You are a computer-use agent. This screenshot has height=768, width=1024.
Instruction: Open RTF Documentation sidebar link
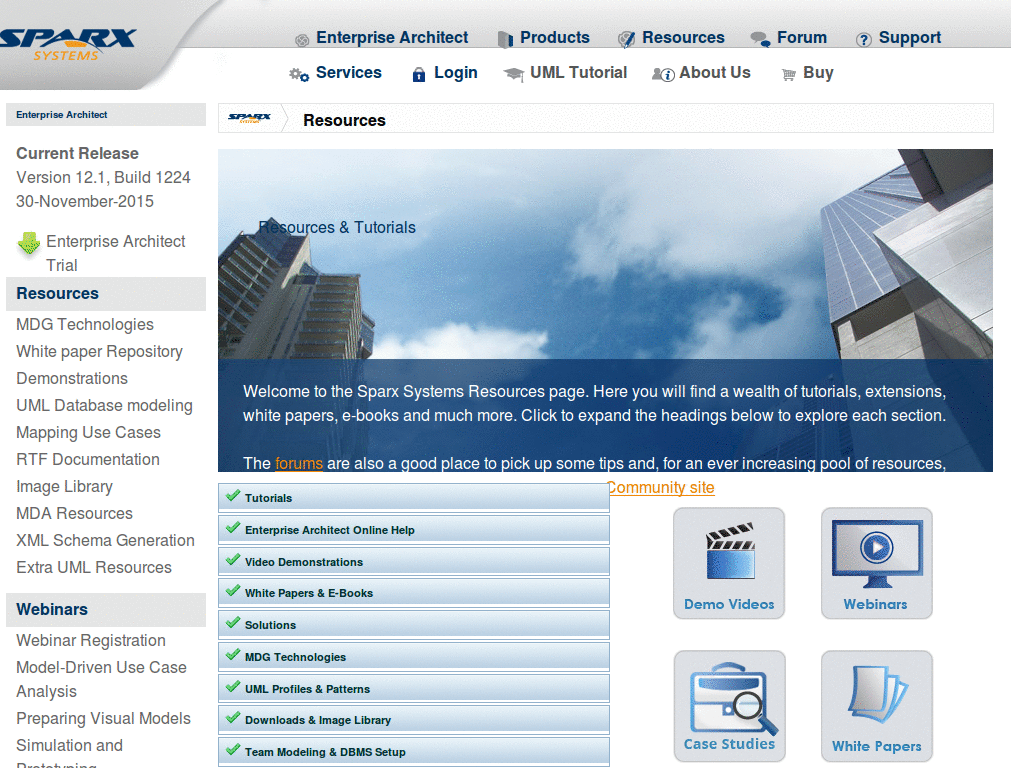tap(88, 460)
